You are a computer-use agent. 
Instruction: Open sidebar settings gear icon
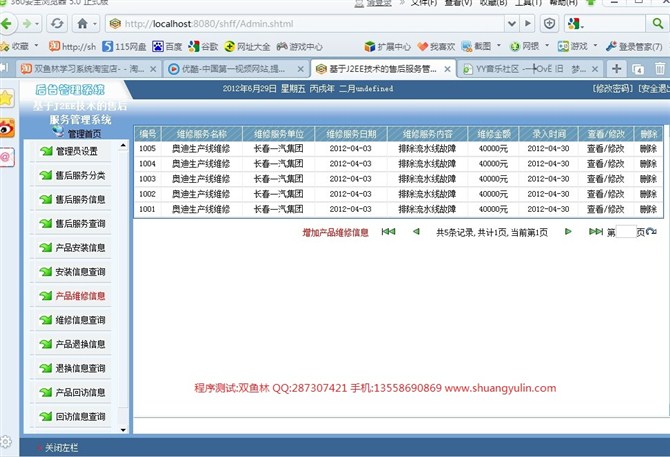(6, 442)
